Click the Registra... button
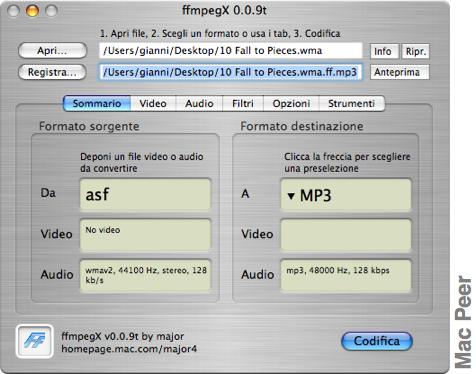 pos(52,72)
